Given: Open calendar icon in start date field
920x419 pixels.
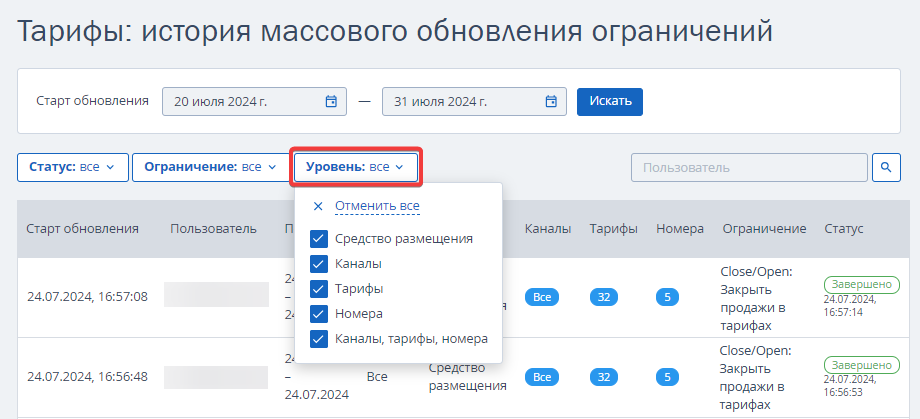Looking at the screenshot, I should (x=331, y=101).
